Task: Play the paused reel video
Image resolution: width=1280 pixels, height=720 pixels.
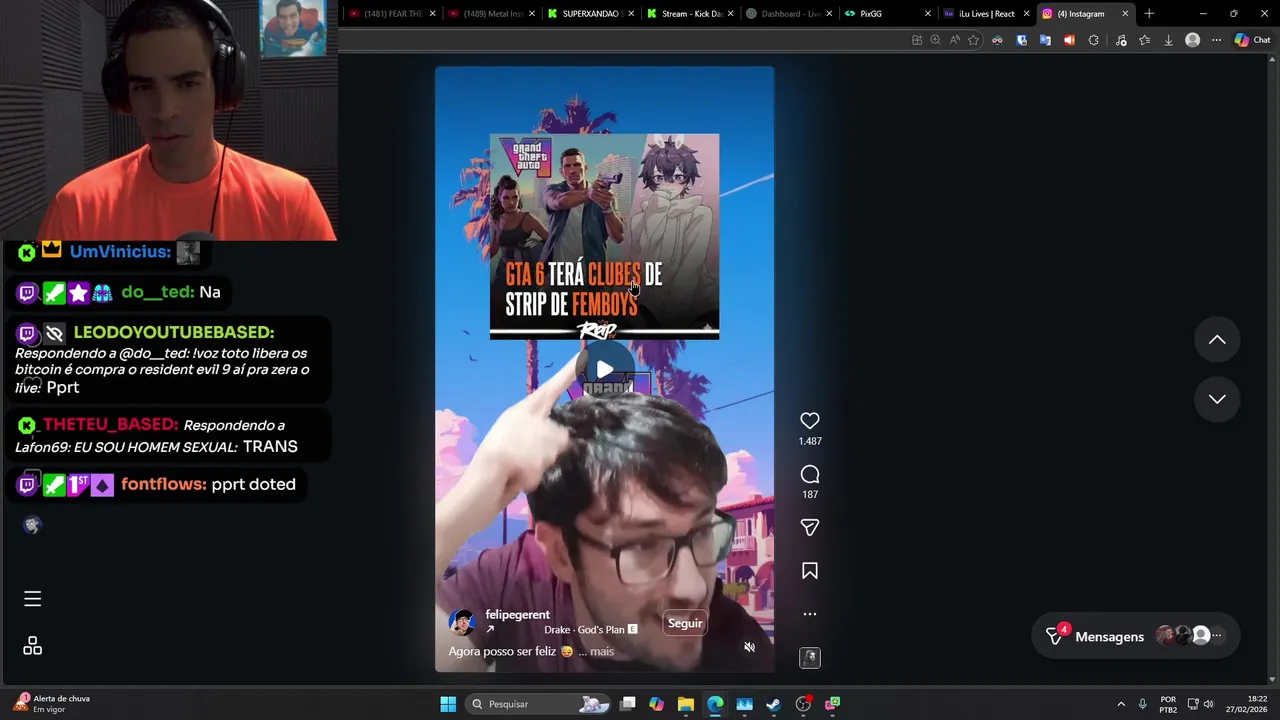Action: (x=604, y=370)
